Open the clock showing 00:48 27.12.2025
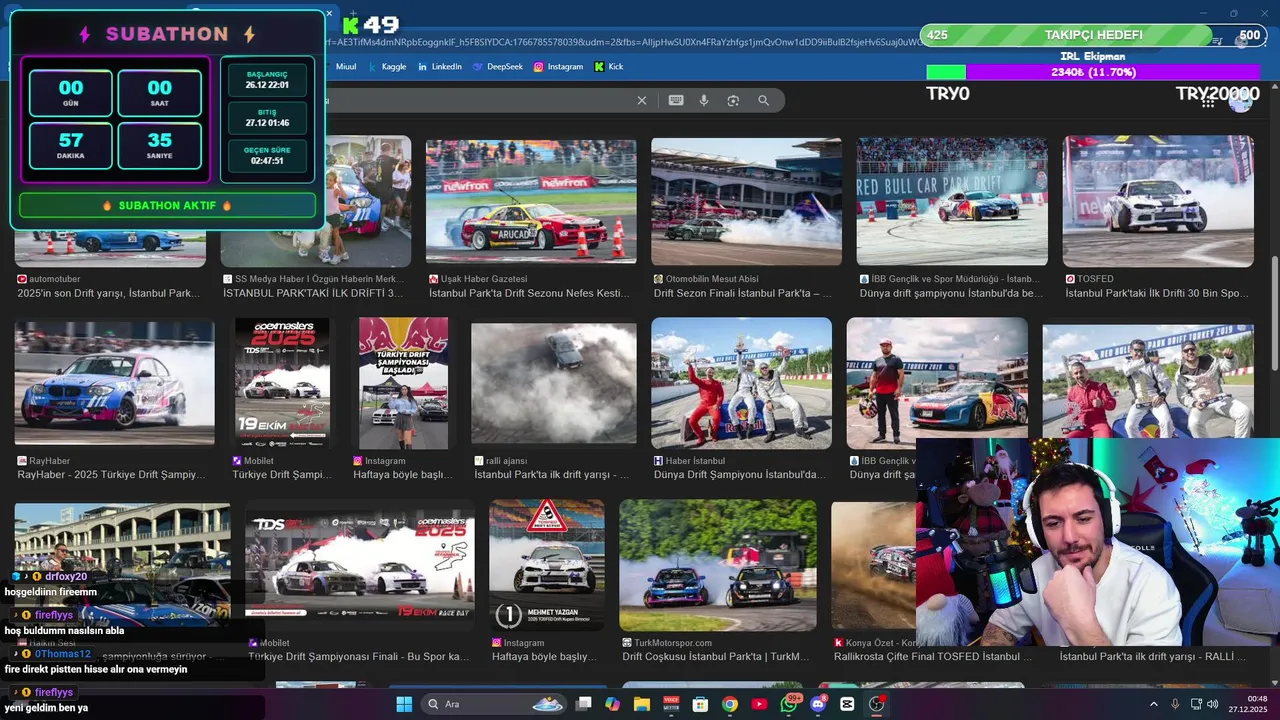1280x720 pixels. point(1247,704)
